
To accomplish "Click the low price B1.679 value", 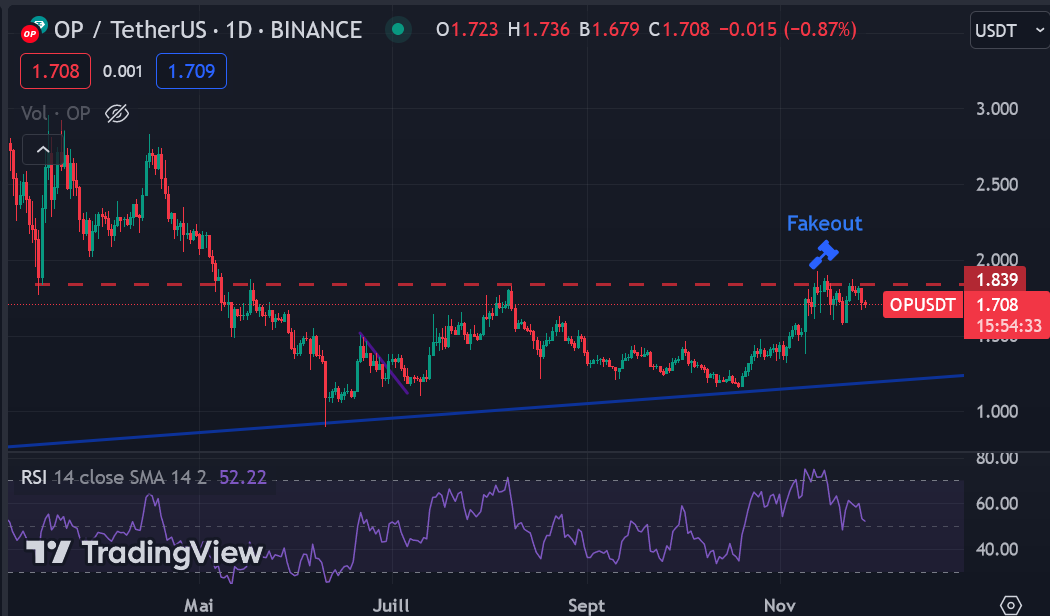I will (609, 29).
